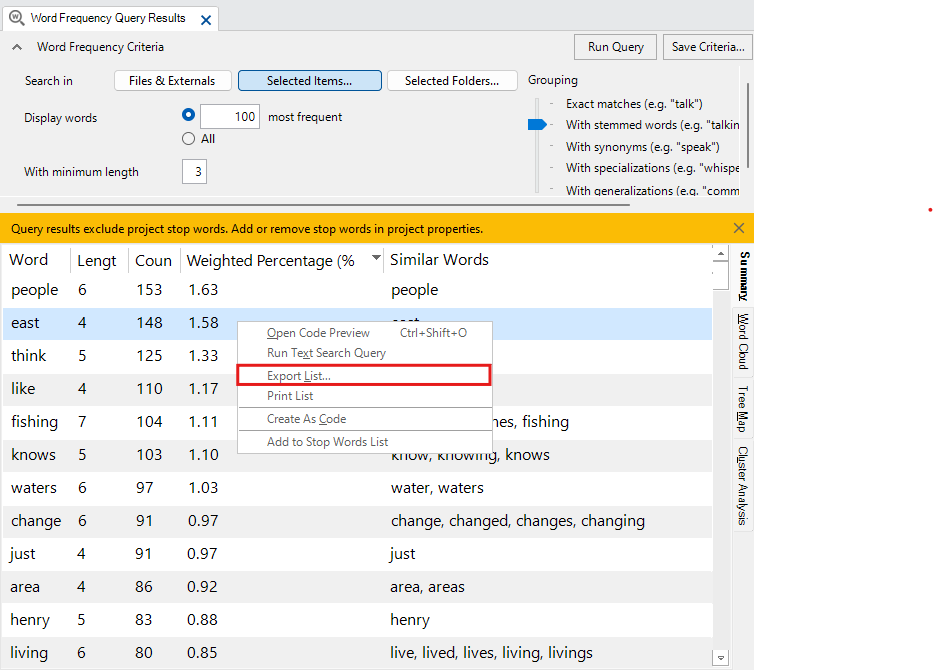Click the 100 most frequent input field

(230, 117)
